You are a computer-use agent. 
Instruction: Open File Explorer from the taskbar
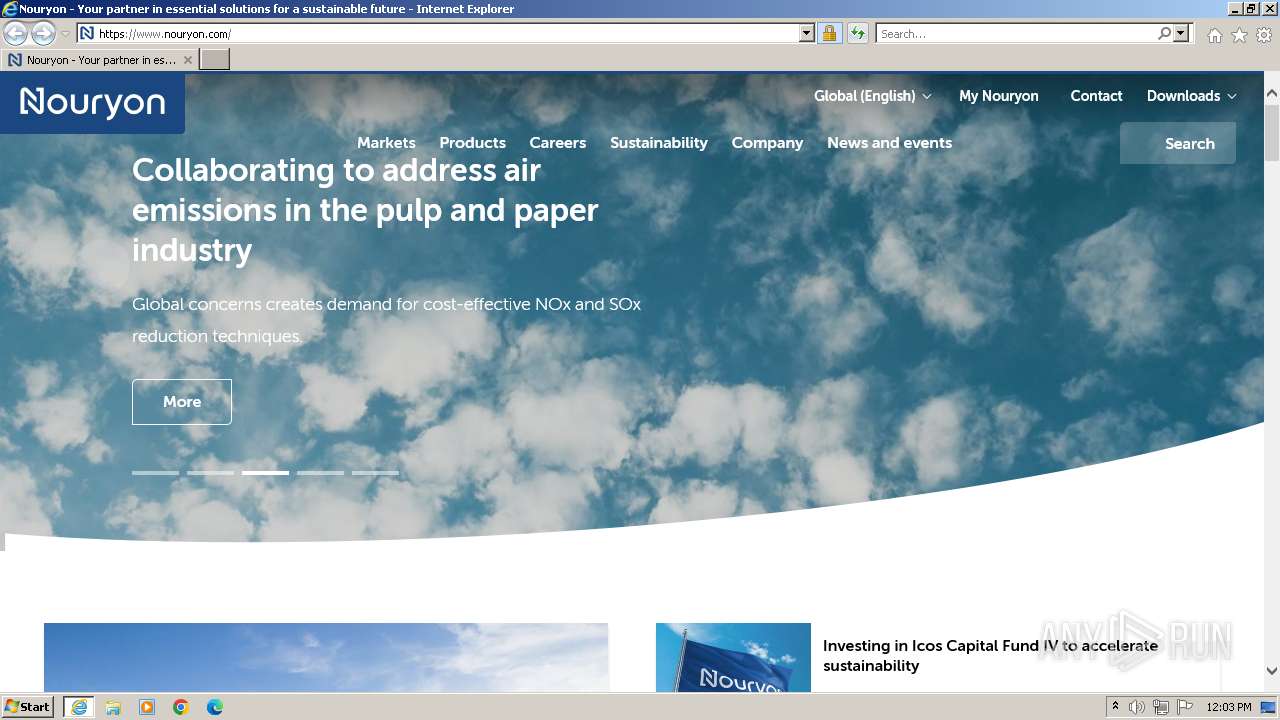click(113, 707)
